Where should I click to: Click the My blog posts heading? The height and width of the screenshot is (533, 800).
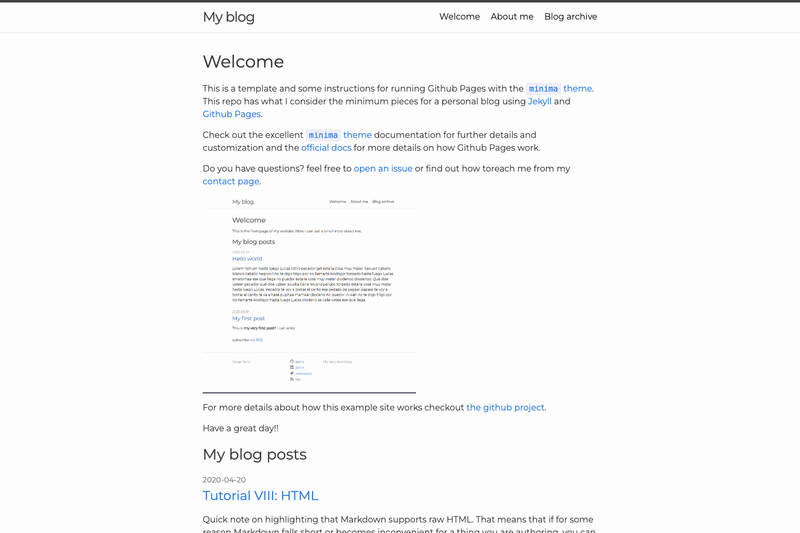[x=255, y=454]
